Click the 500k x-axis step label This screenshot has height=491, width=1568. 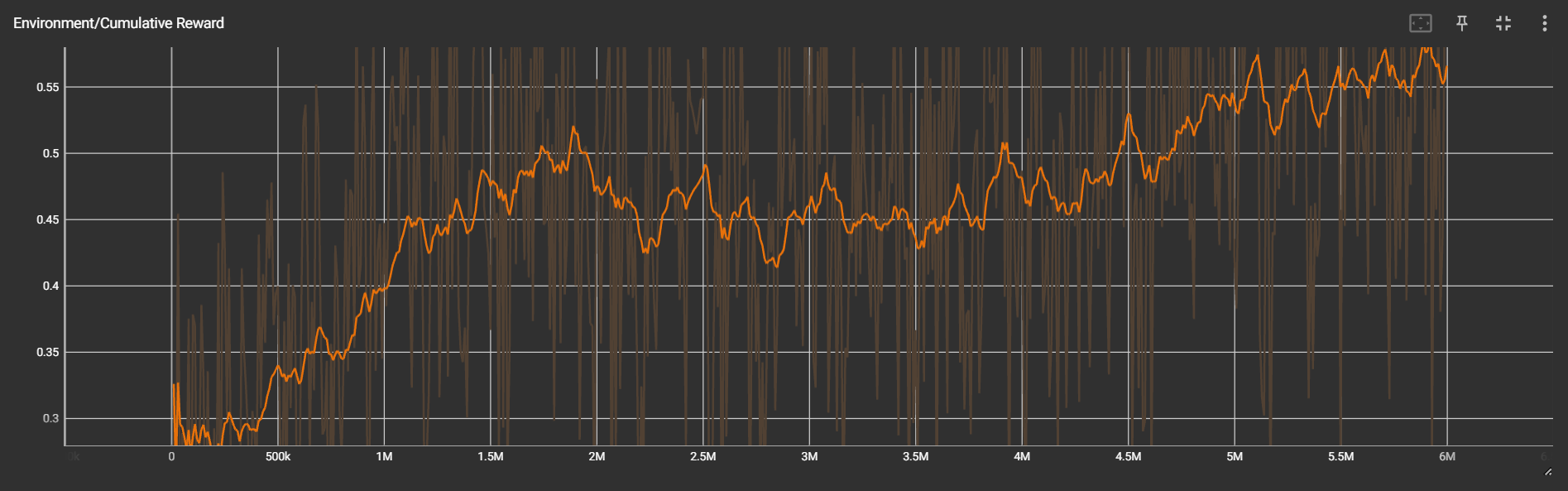coord(278,456)
